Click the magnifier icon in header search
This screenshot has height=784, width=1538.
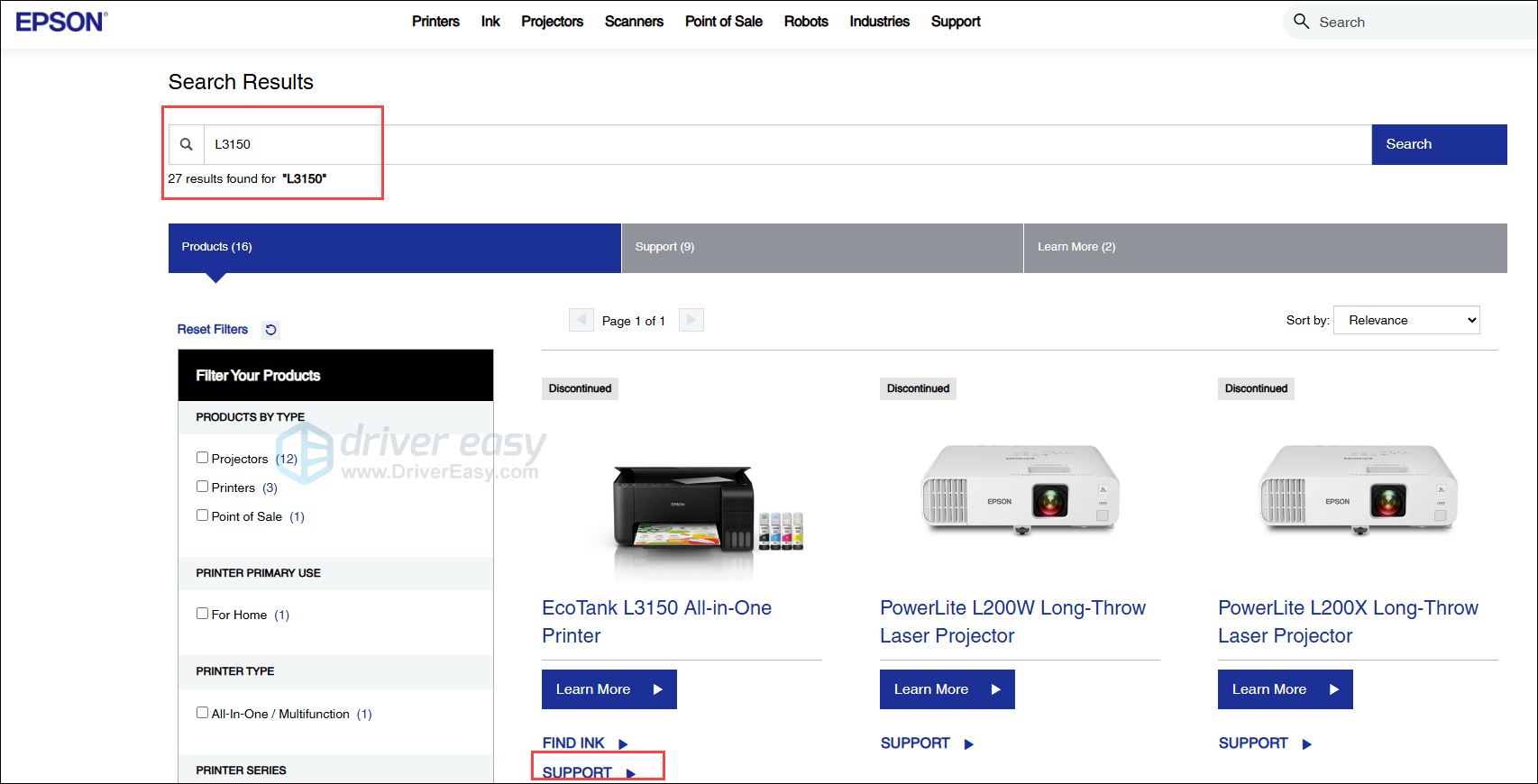(1301, 22)
